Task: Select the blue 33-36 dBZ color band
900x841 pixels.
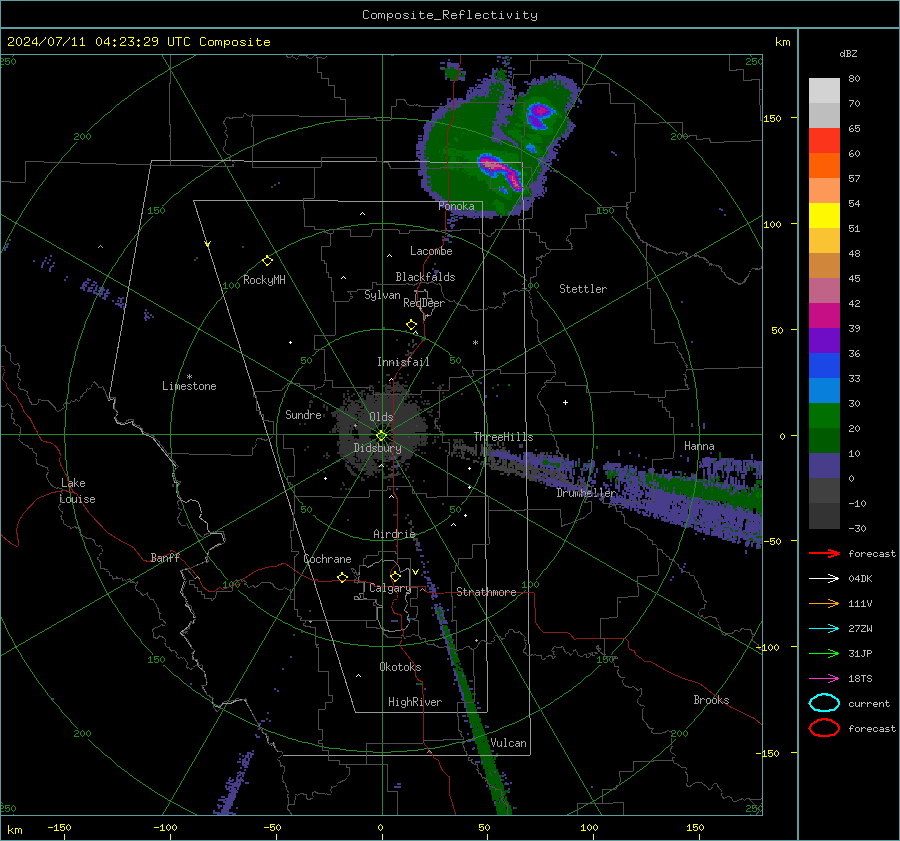Action: (x=824, y=366)
